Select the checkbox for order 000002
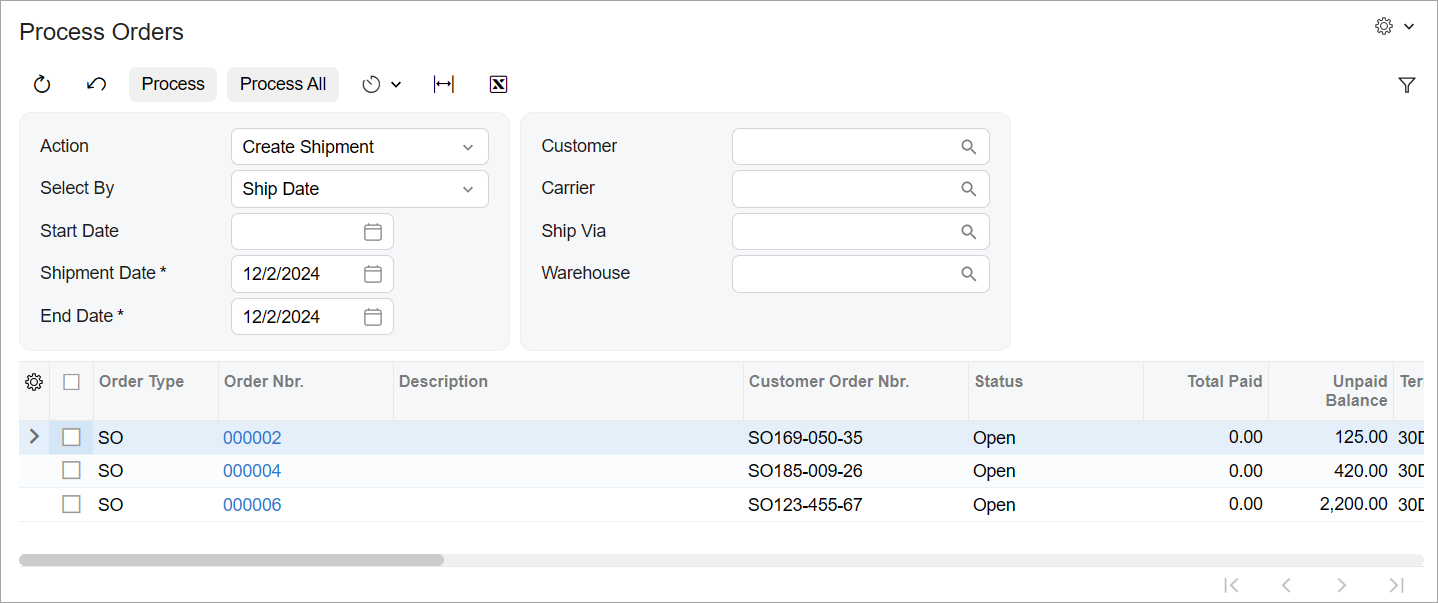 click(x=71, y=437)
